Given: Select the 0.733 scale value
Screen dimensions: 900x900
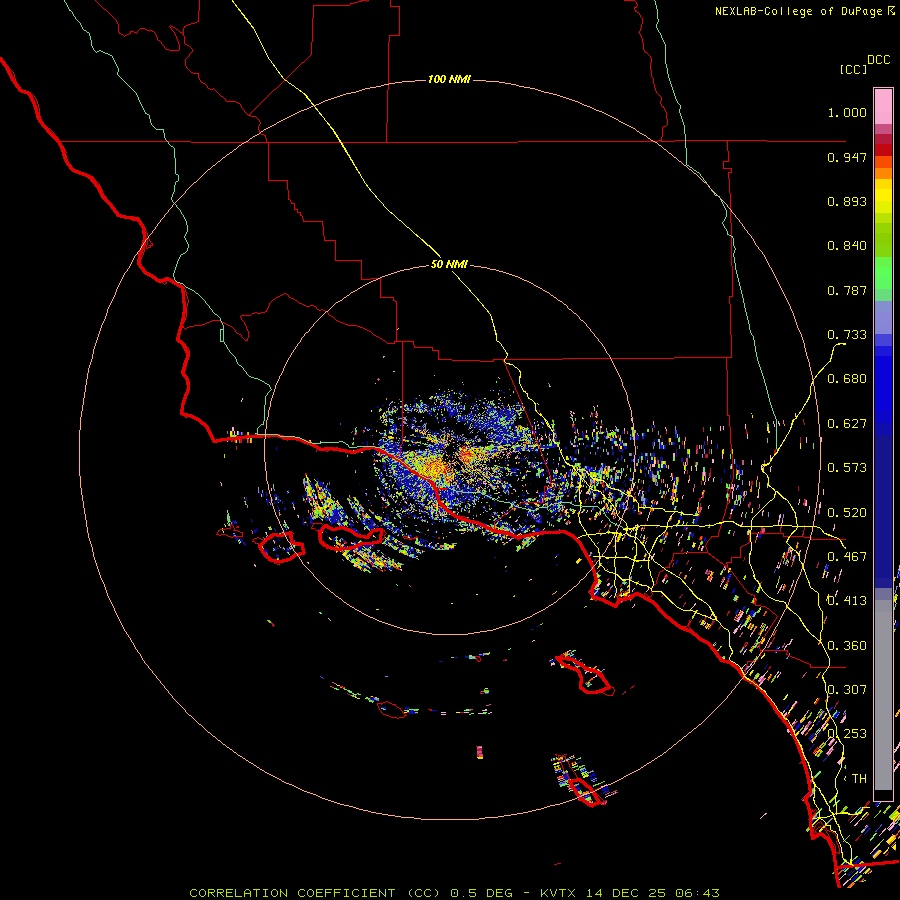Looking at the screenshot, I should pyautogui.click(x=847, y=335).
